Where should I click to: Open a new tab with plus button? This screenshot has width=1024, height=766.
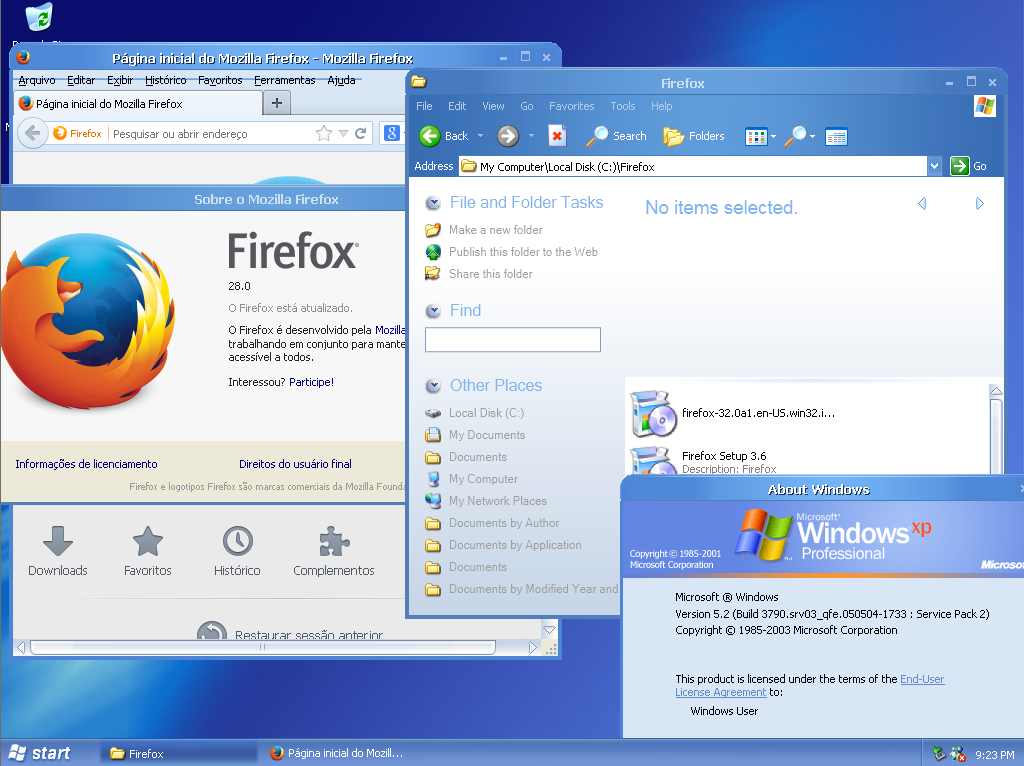(277, 103)
